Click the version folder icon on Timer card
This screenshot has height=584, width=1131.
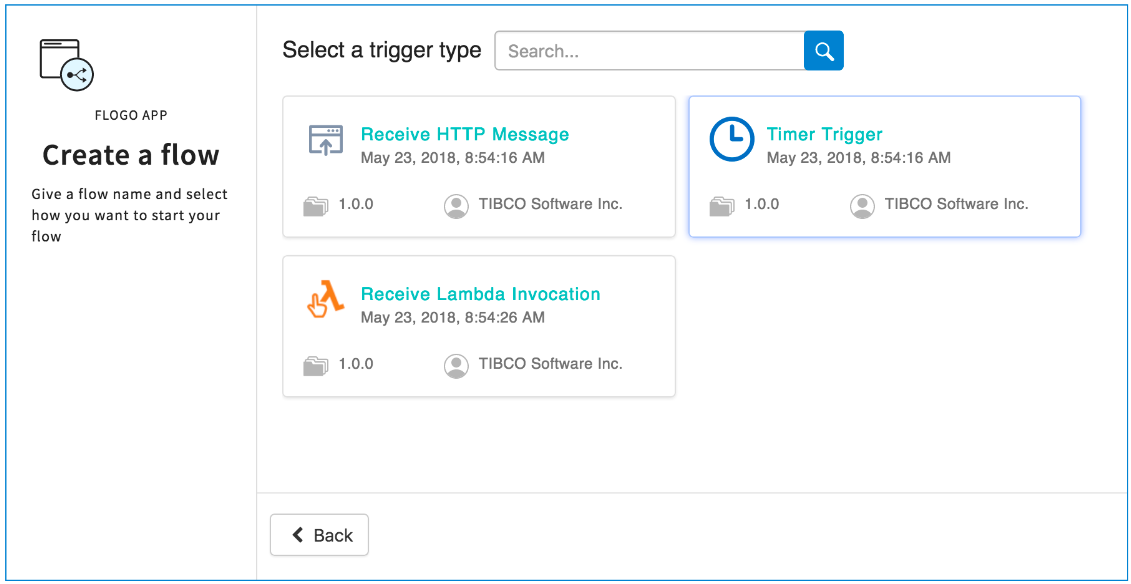[721, 206]
